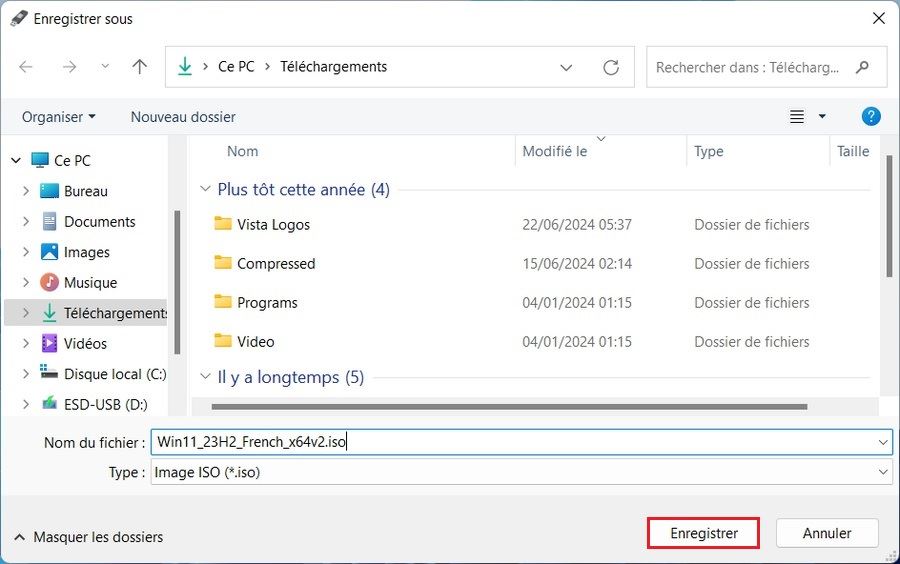Image resolution: width=900 pixels, height=564 pixels.
Task: Sort by the Taille column header
Action: pyautogui.click(x=854, y=151)
